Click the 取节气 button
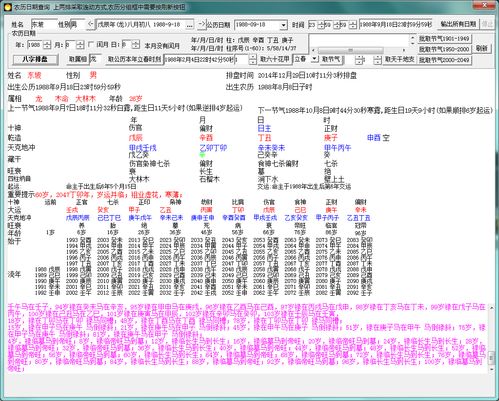This screenshot has width=499, height=401. click(x=331, y=59)
